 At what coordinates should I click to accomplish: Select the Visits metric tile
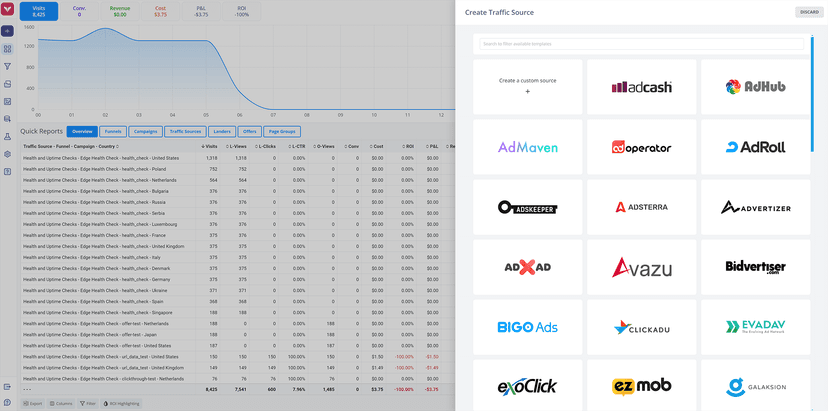click(39, 11)
